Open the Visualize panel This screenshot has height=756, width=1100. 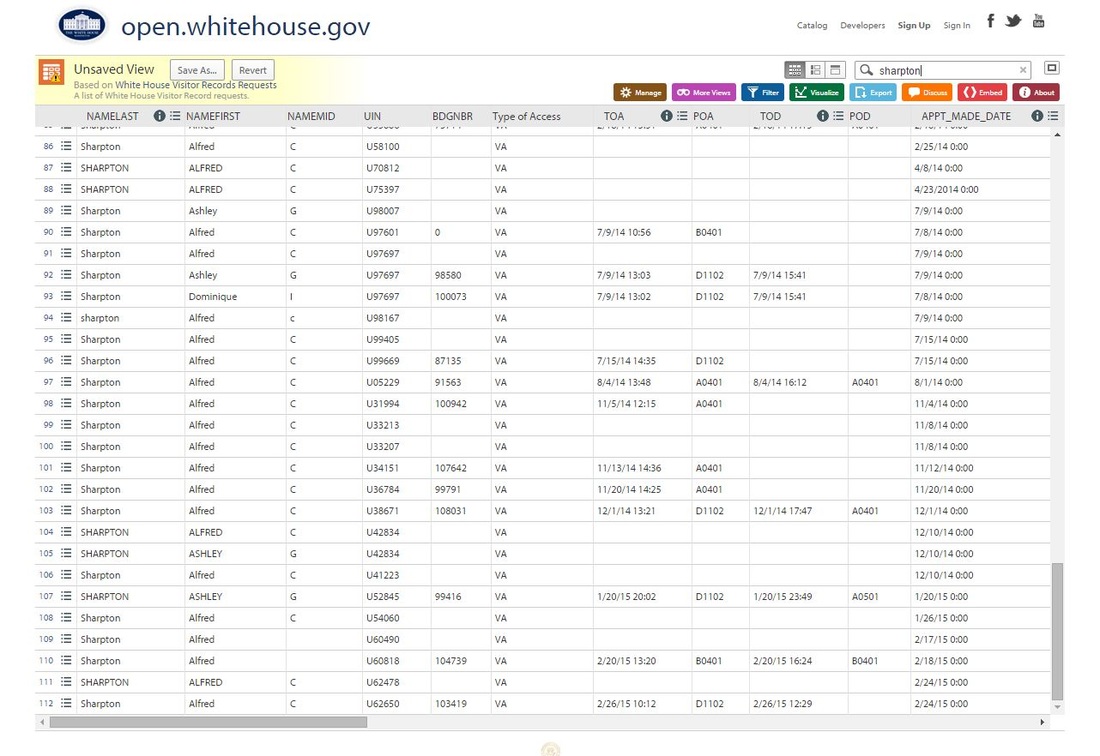click(817, 92)
